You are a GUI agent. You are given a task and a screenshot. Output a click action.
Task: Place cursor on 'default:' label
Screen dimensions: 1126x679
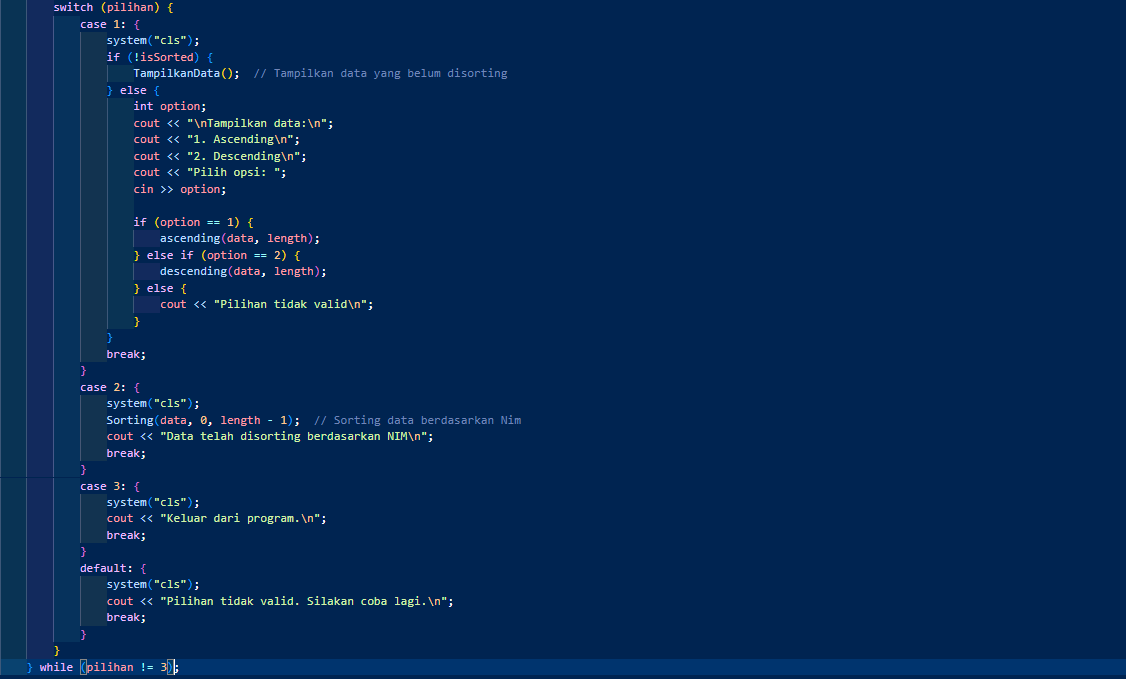tap(107, 568)
